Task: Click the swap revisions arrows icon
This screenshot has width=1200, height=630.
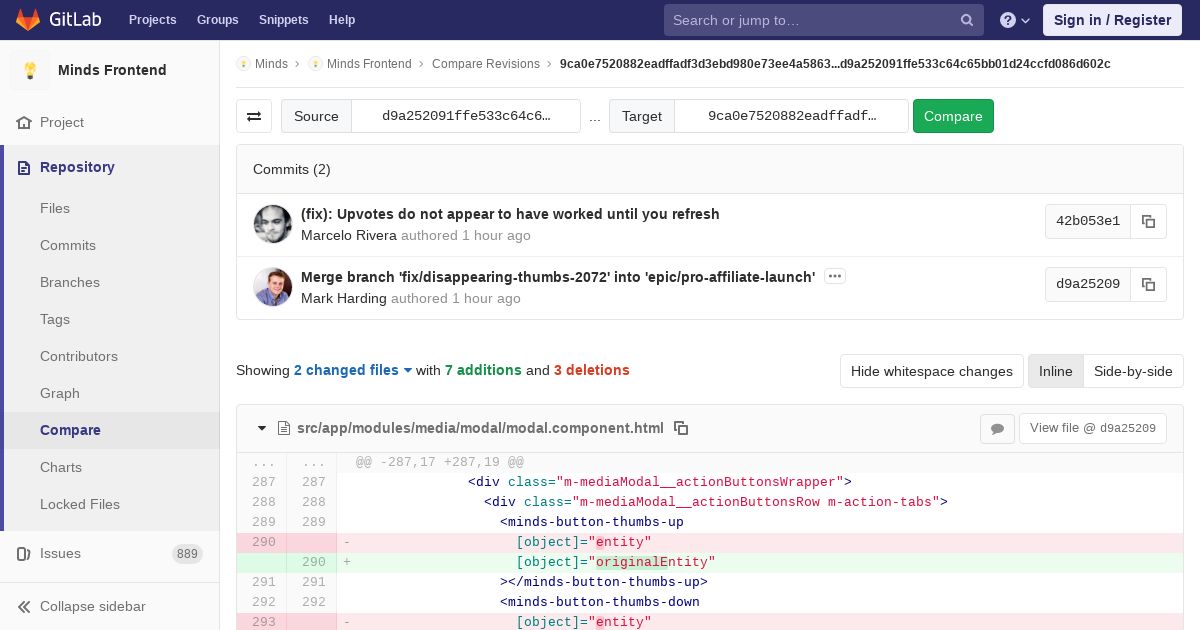Action: [x=254, y=116]
